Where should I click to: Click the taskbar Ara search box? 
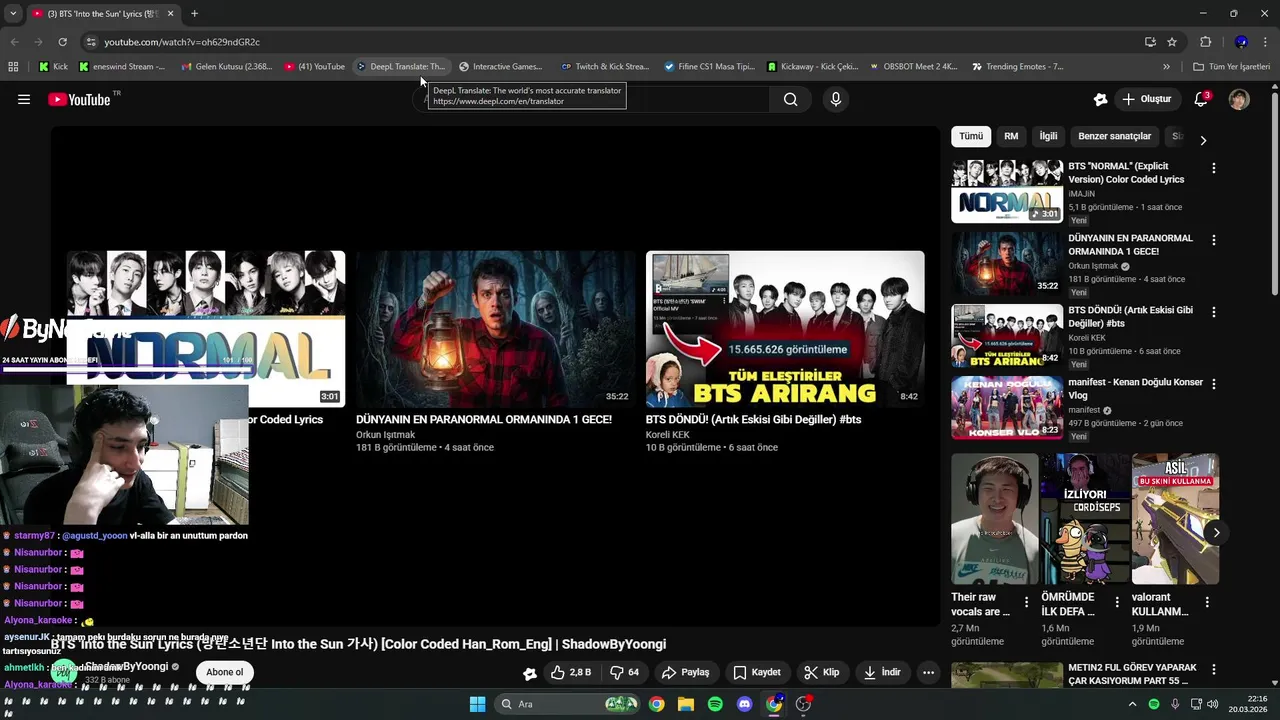click(x=568, y=704)
